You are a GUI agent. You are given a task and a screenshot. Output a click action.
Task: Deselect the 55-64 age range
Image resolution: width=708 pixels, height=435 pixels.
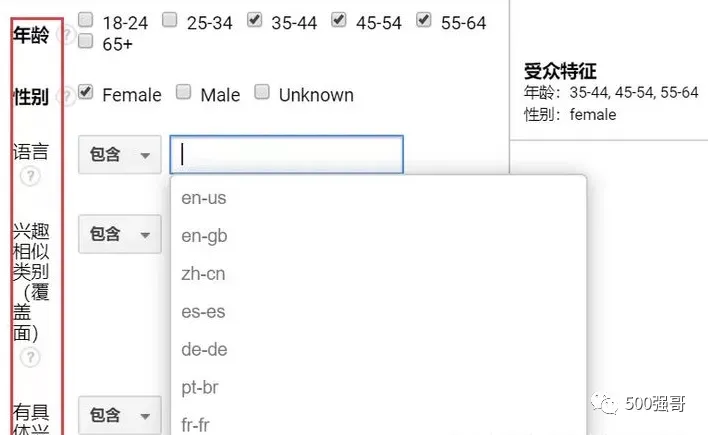pyautogui.click(x=424, y=20)
